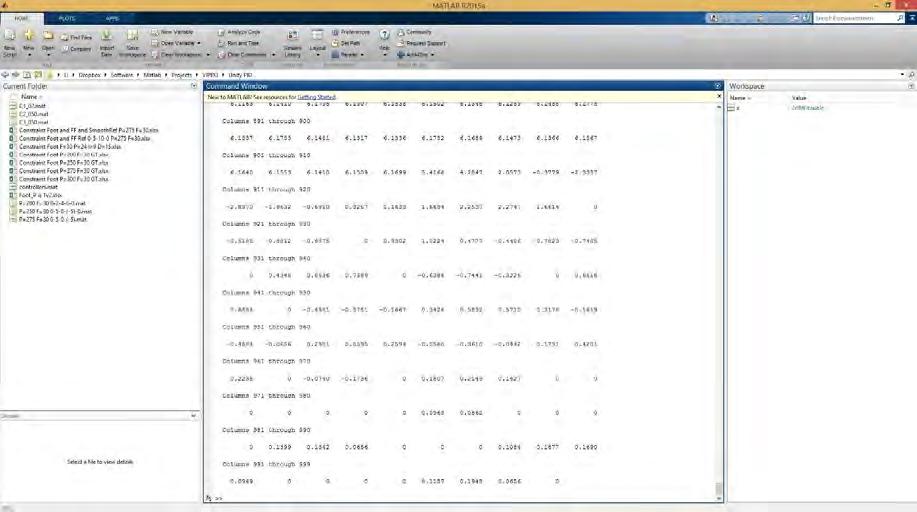
Task: Switch to the PLOTS tab
Action: coord(67,18)
